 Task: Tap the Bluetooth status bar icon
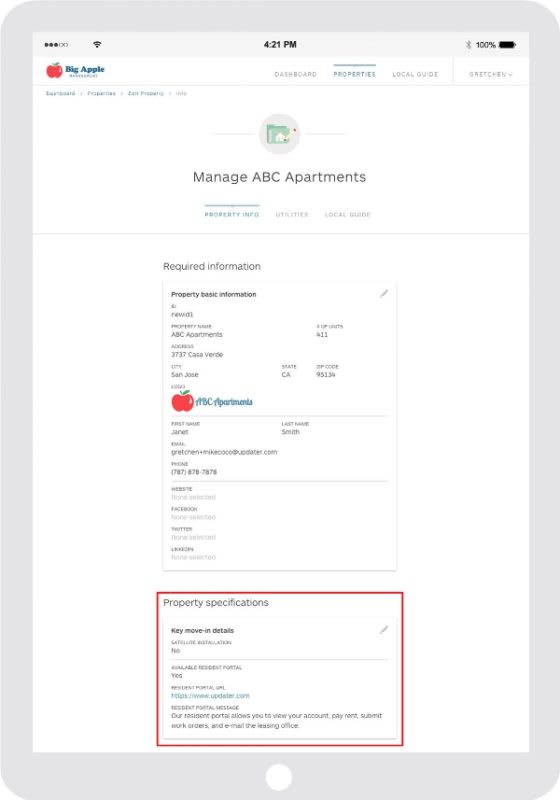point(468,44)
